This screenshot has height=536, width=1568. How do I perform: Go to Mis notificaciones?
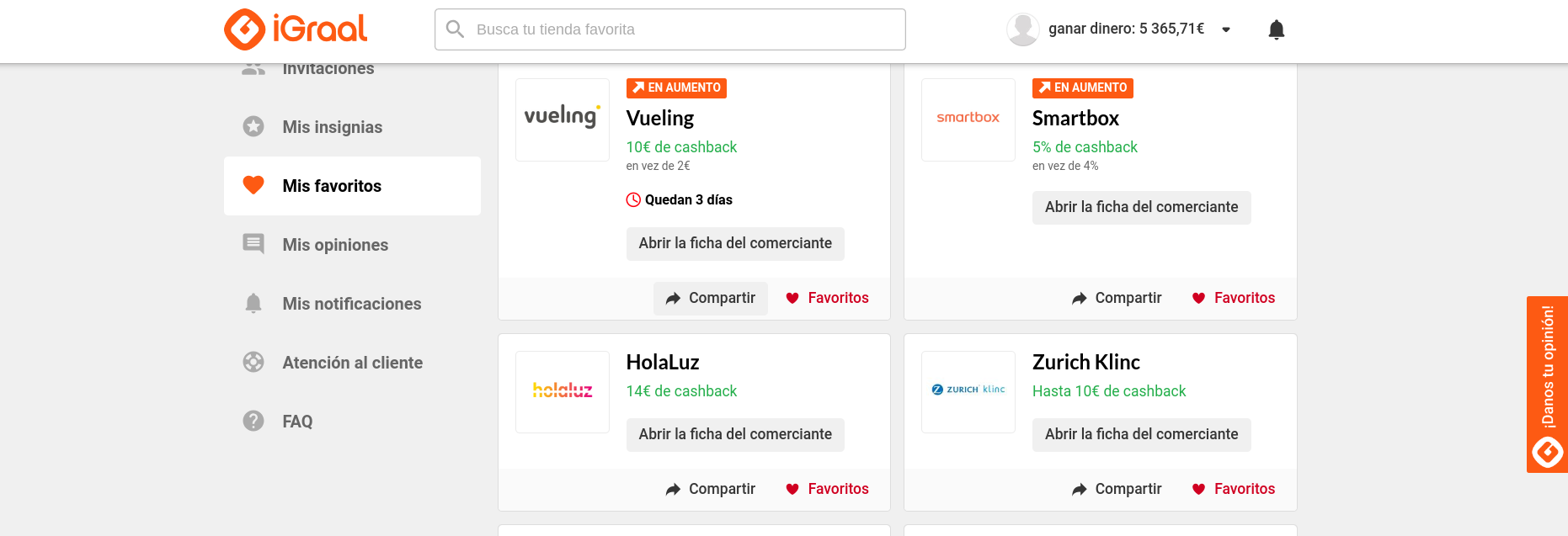point(351,304)
